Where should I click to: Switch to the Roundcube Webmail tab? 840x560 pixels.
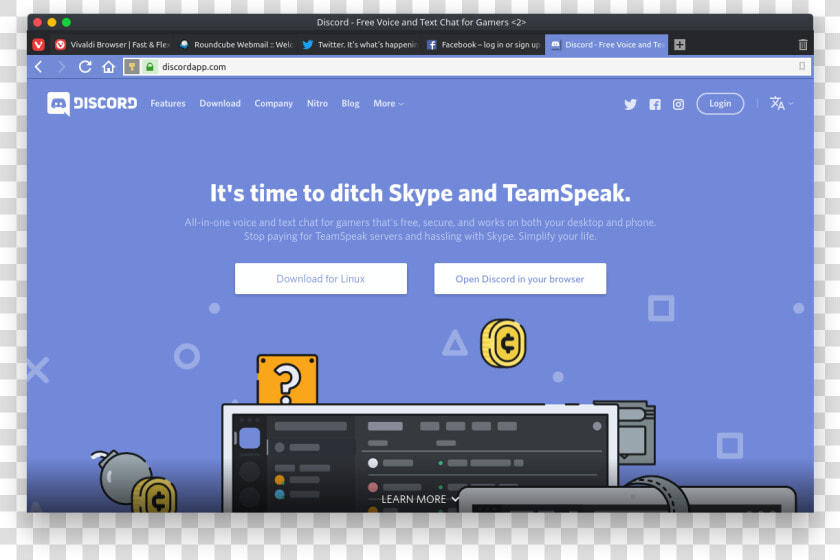236,45
